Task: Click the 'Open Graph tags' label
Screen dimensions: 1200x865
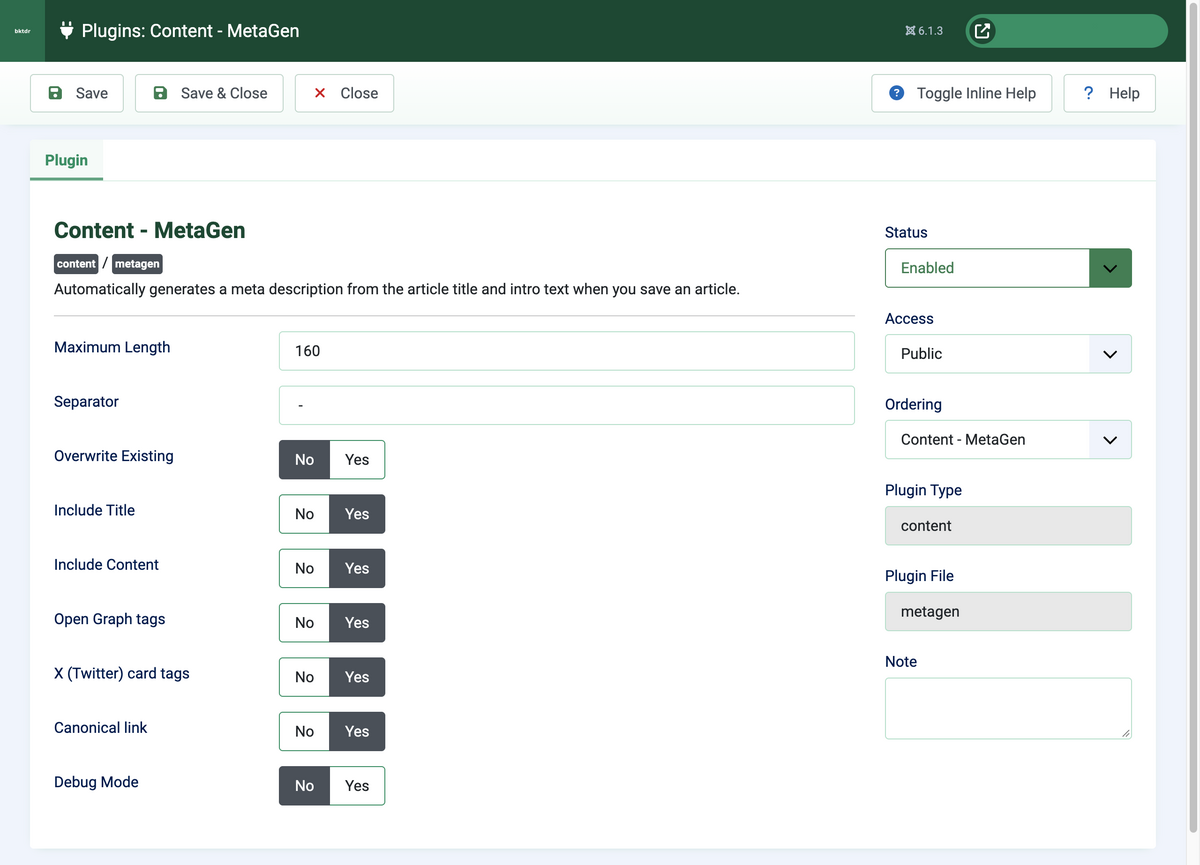Action: (110, 619)
